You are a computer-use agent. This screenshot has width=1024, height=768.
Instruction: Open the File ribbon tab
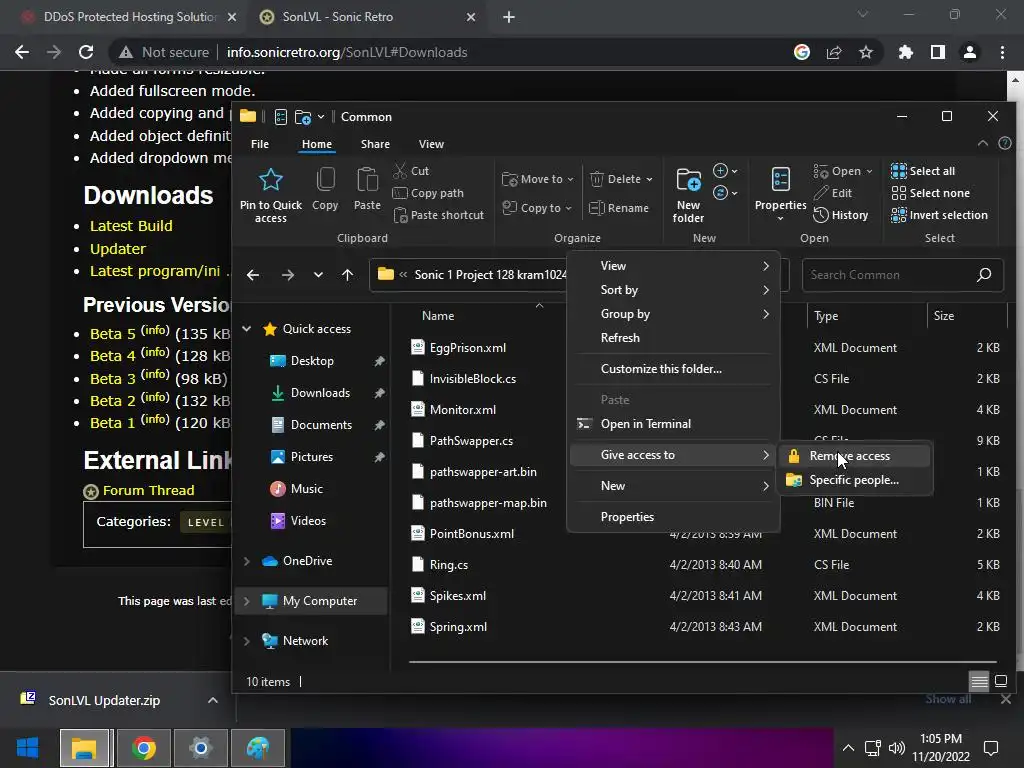tap(260, 144)
